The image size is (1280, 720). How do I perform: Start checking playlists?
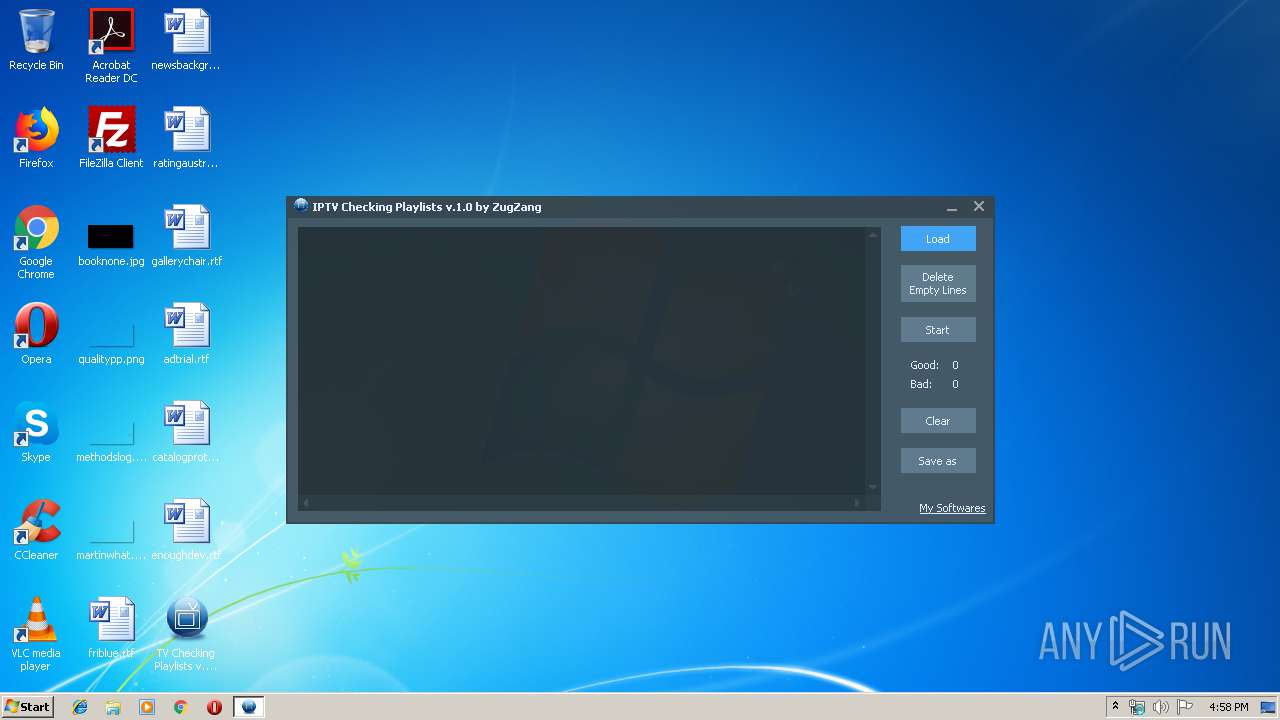pyautogui.click(x=937, y=330)
